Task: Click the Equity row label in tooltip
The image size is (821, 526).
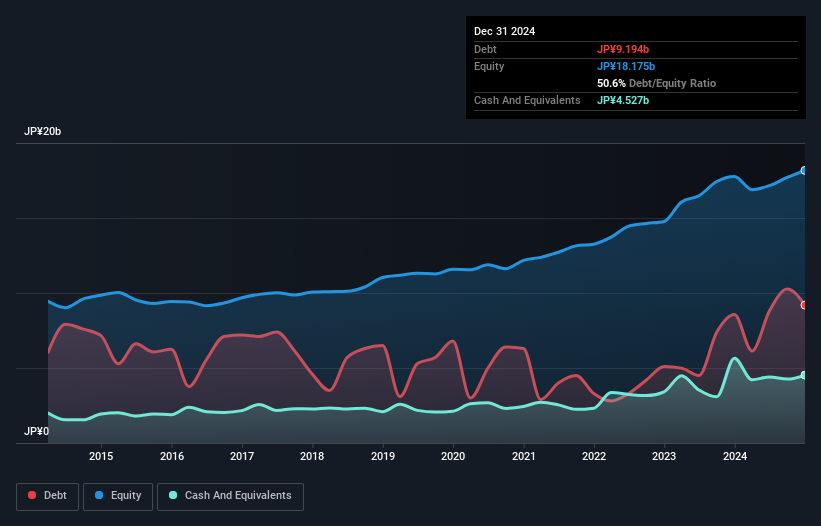Action: [489, 66]
